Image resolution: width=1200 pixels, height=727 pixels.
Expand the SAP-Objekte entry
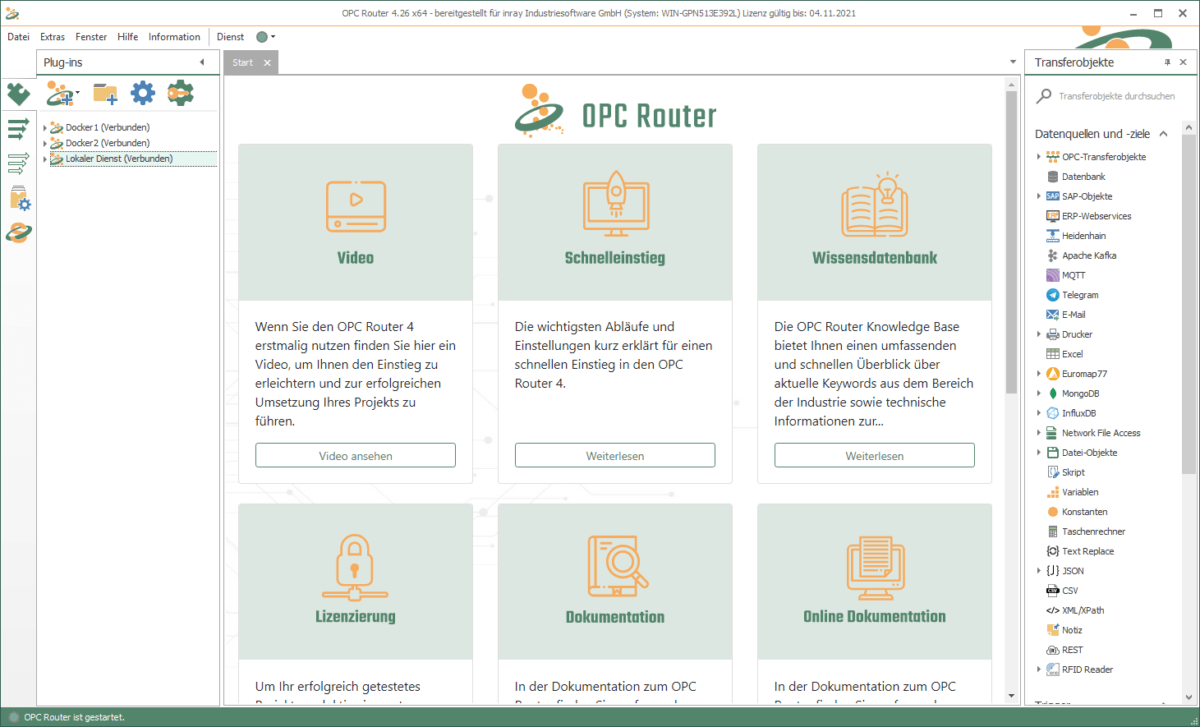[x=1039, y=196]
